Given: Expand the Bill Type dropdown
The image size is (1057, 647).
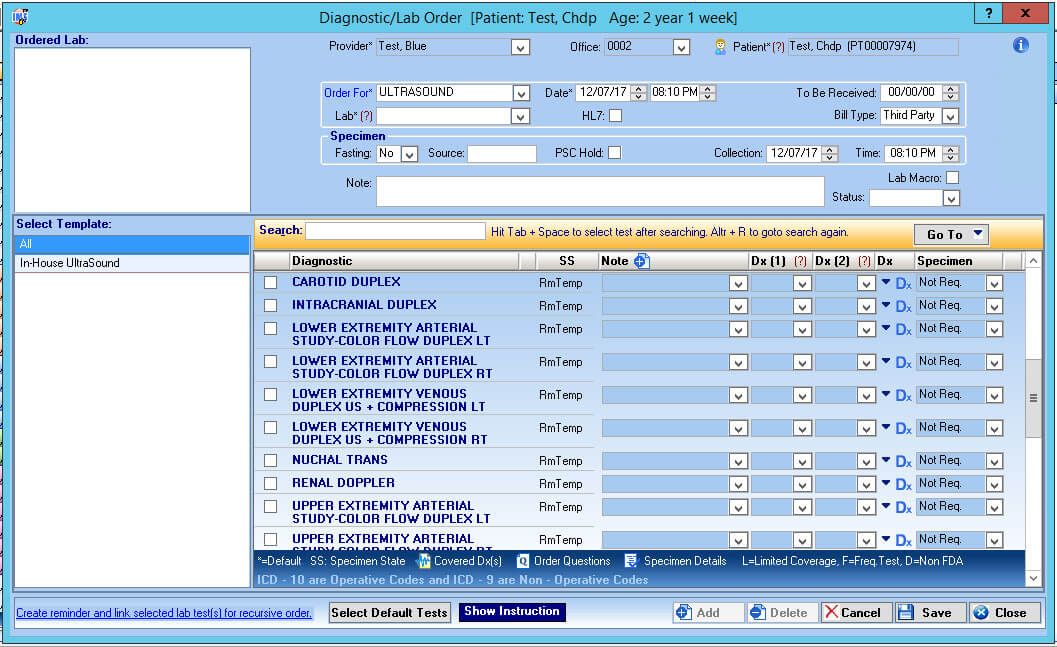Looking at the screenshot, I should coord(950,116).
